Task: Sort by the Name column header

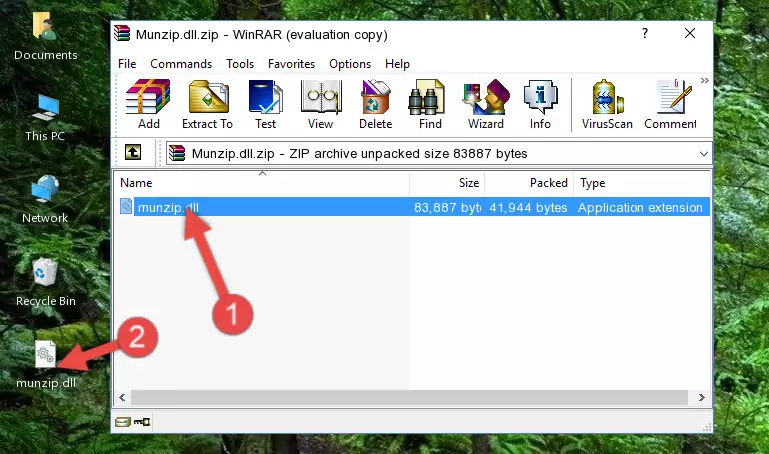Action: coord(262,183)
